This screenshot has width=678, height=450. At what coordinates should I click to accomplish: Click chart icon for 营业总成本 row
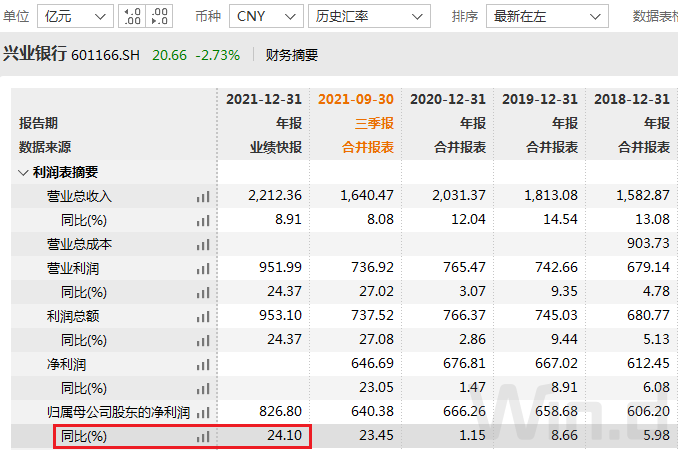click(204, 245)
